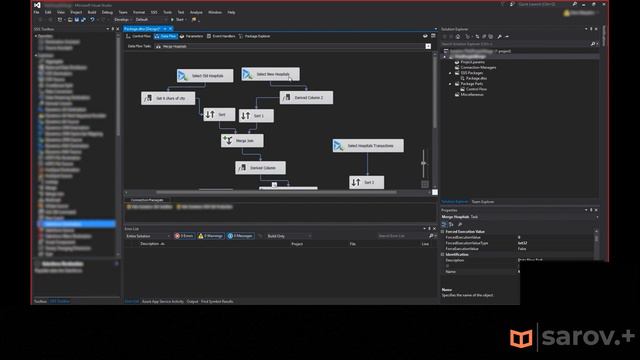
Task: Click the vertical scrollbar of the design canvas
Action: (x=434, y=92)
